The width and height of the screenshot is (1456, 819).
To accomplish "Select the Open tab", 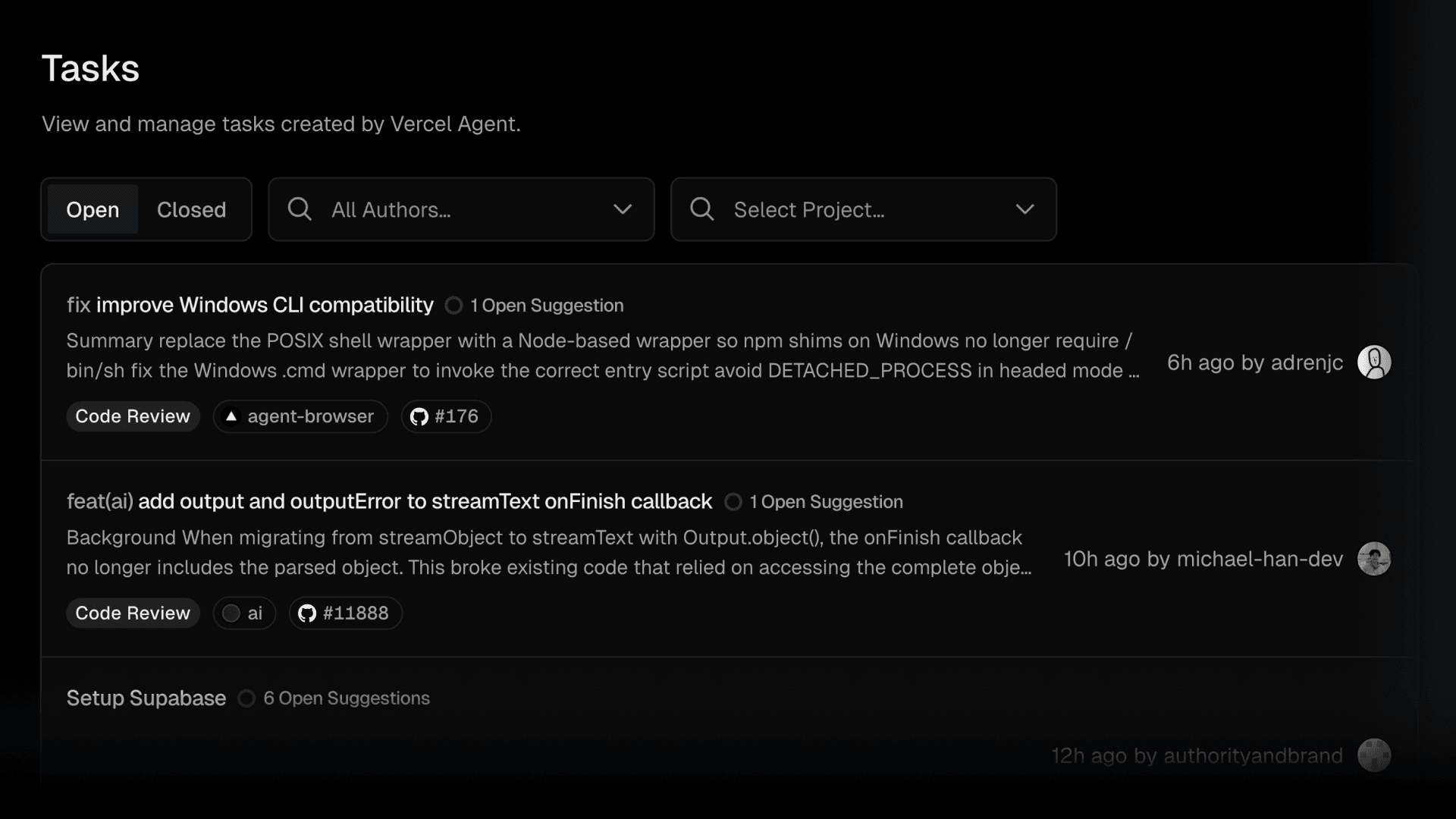I will 92,209.
